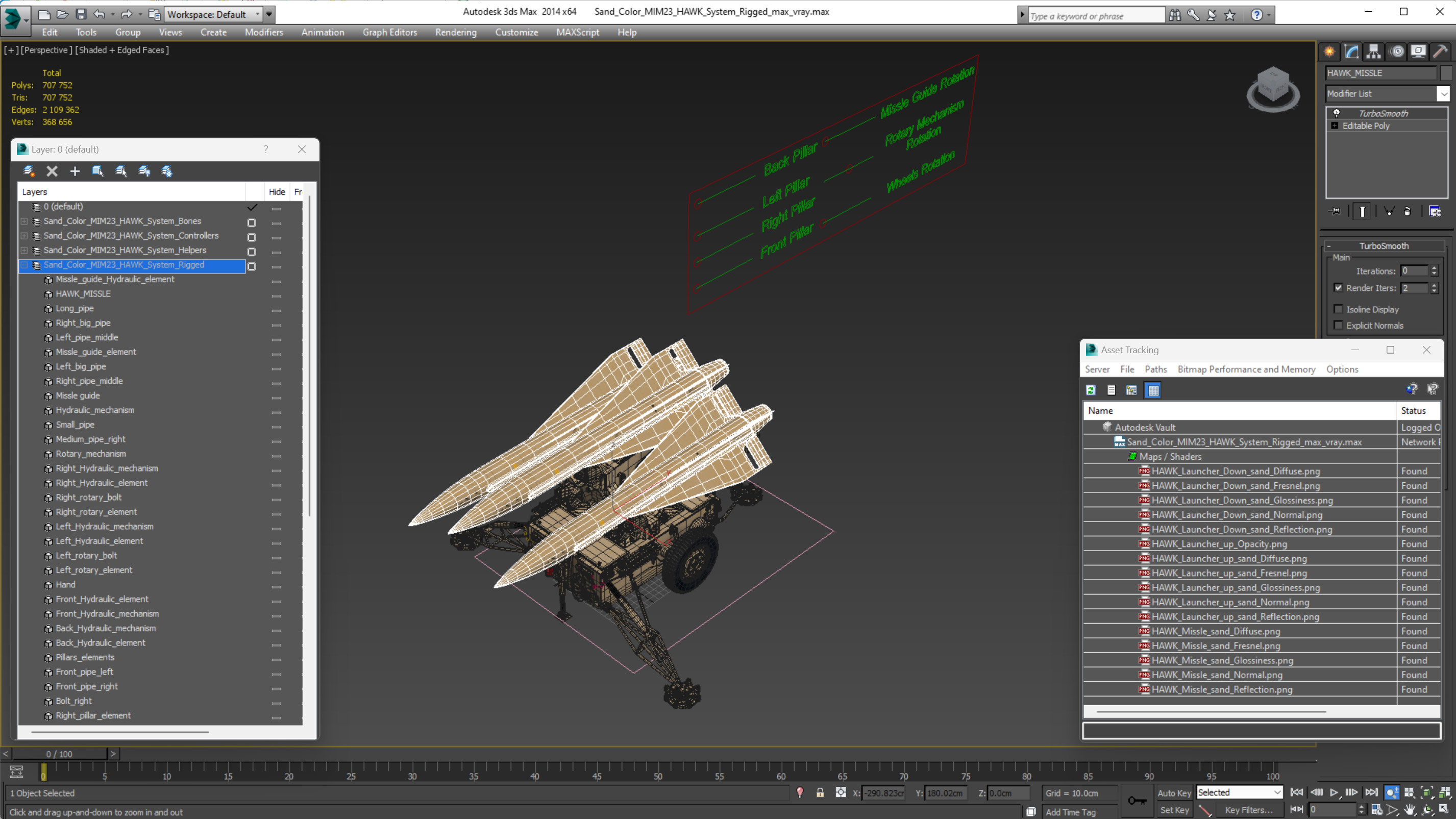Open the Modify command panel tab
Viewport: 1456px width, 819px height.
pyautogui.click(x=1351, y=52)
